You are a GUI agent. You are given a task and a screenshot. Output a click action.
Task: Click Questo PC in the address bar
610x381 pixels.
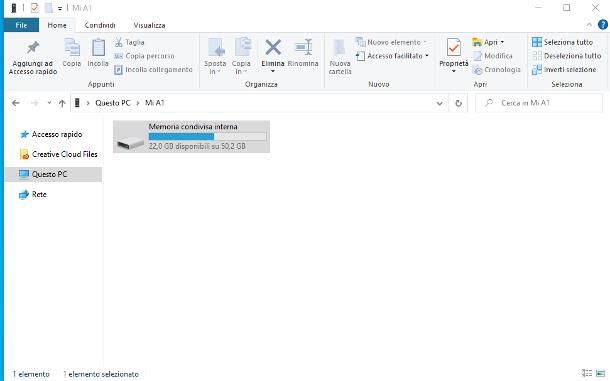click(113, 103)
